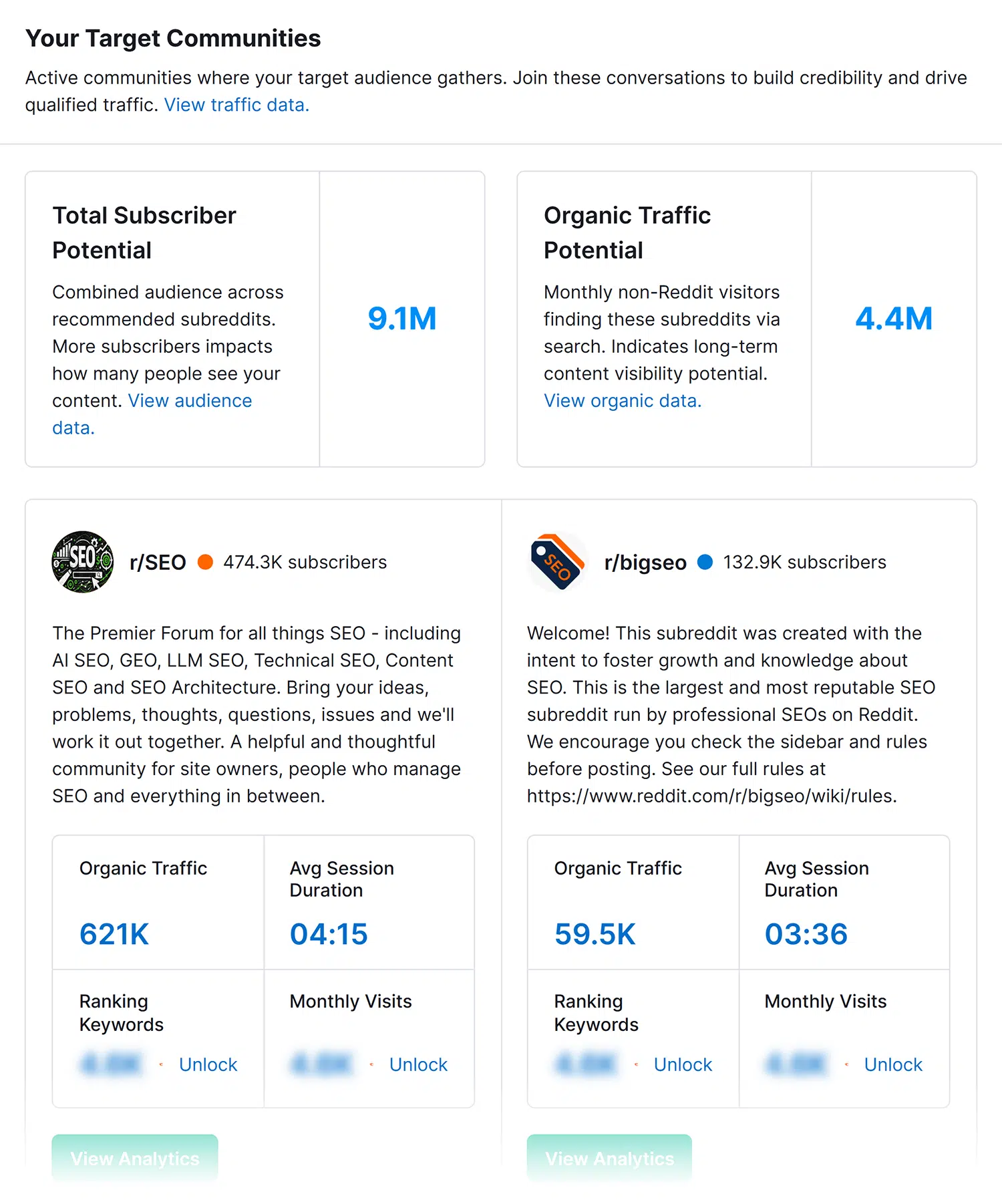The width and height of the screenshot is (1002, 1204).
Task: Click Avg Session Duration label in r/bigseo card
Action: 817,879
